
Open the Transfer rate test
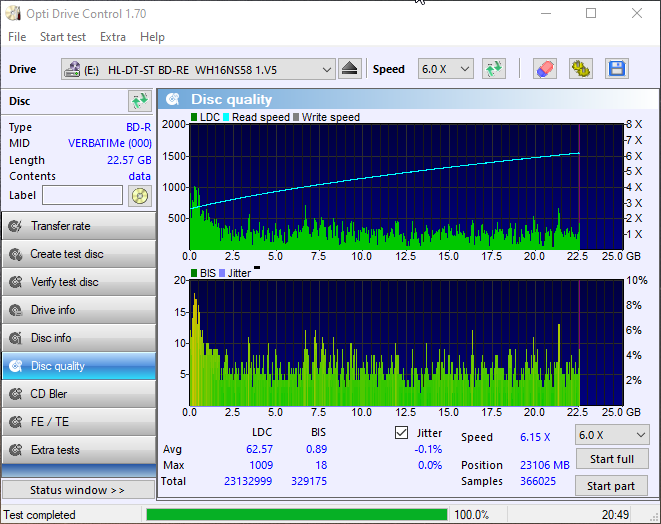pyautogui.click(x=78, y=226)
